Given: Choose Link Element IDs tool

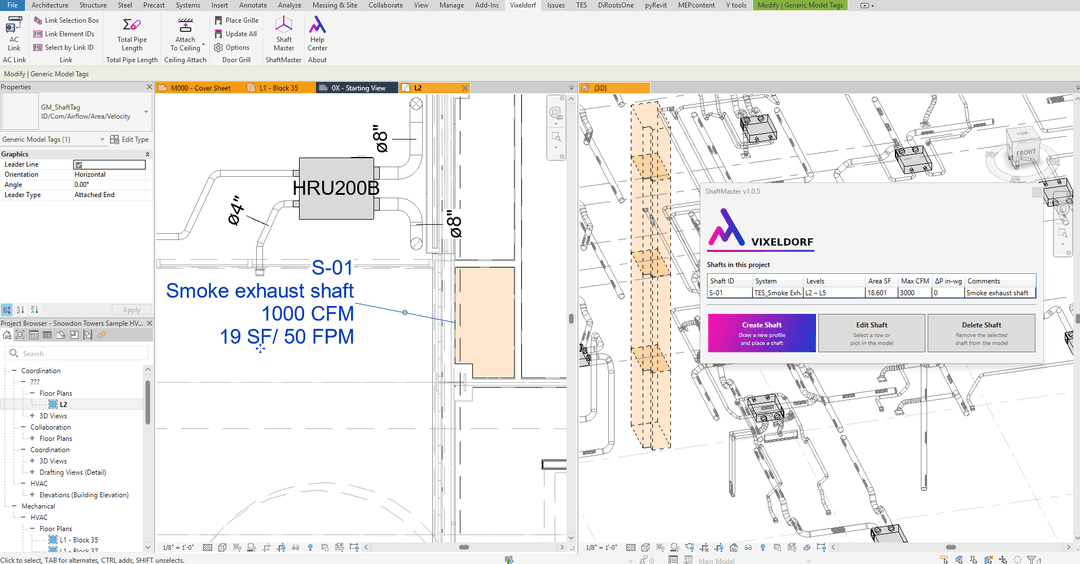Looking at the screenshot, I should 63,34.
